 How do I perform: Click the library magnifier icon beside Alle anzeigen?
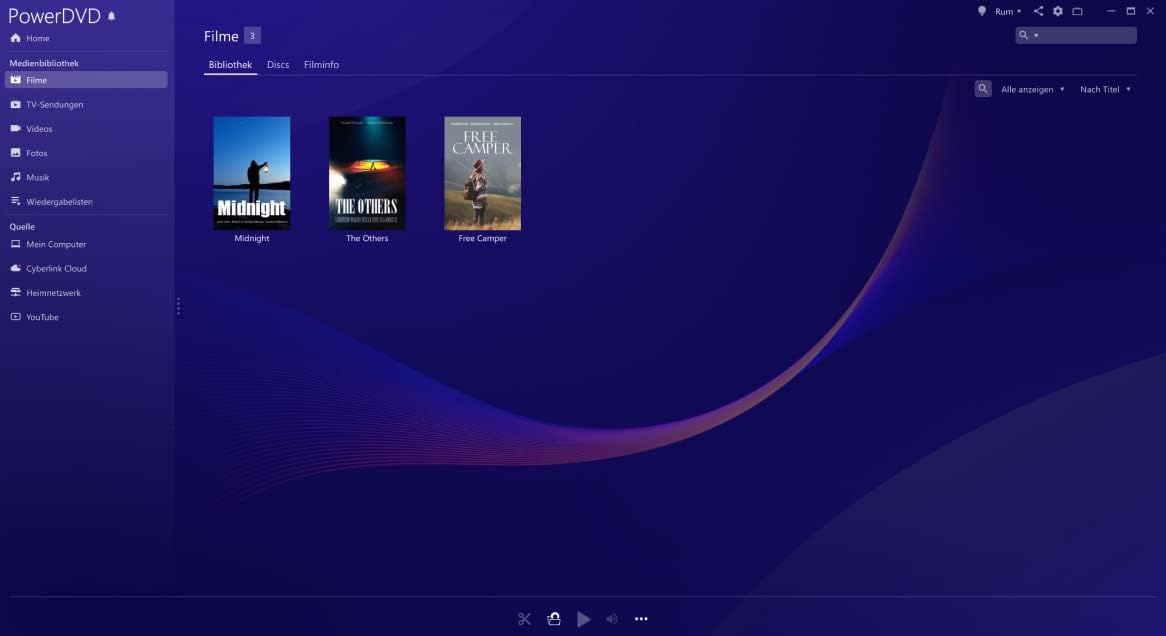click(983, 89)
